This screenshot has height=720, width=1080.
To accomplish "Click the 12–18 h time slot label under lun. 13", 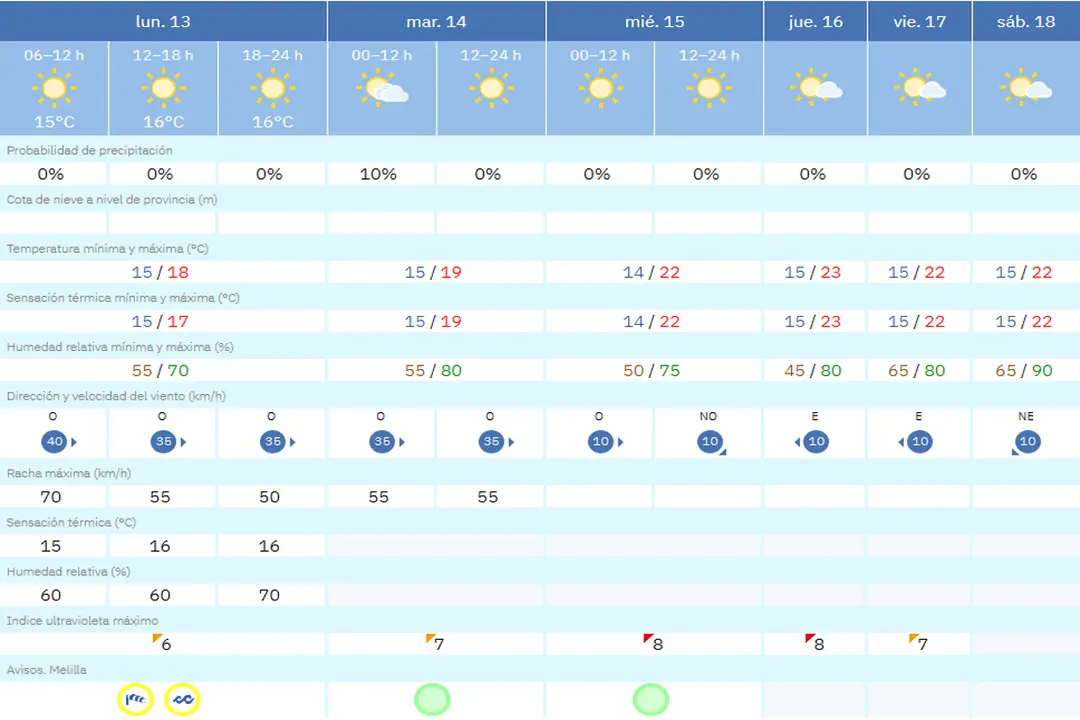I will point(163,55).
